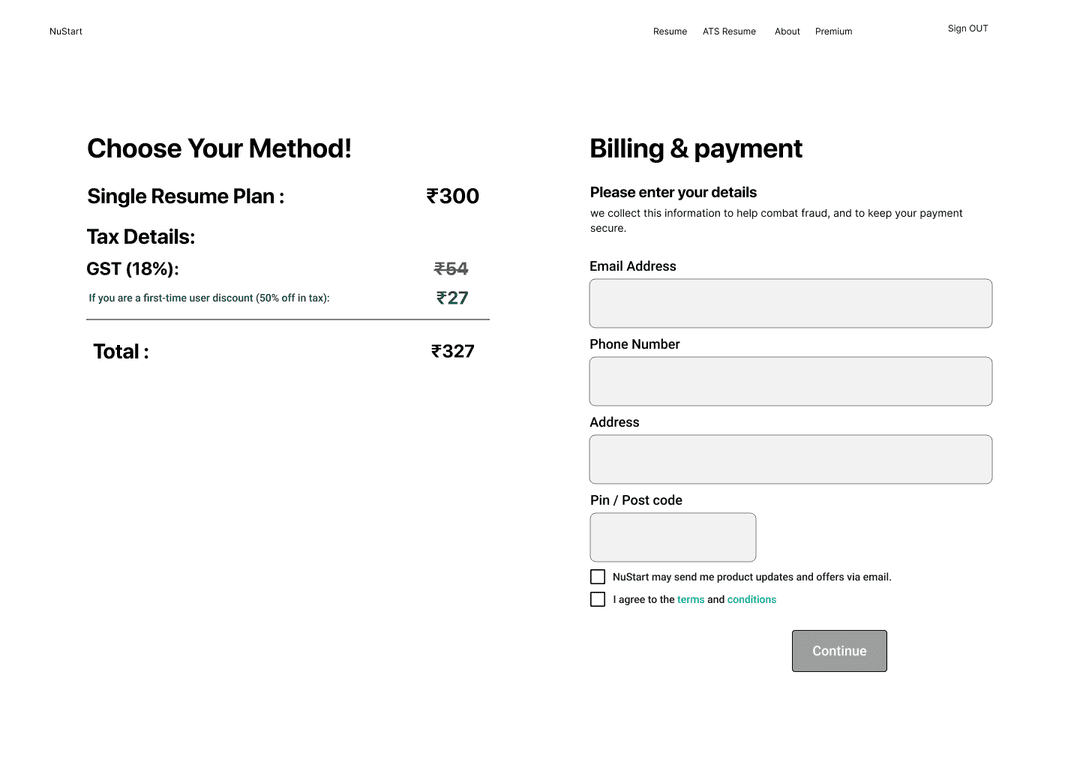Select the Address text box
The width and height of the screenshot is (1080, 768).
click(x=791, y=459)
